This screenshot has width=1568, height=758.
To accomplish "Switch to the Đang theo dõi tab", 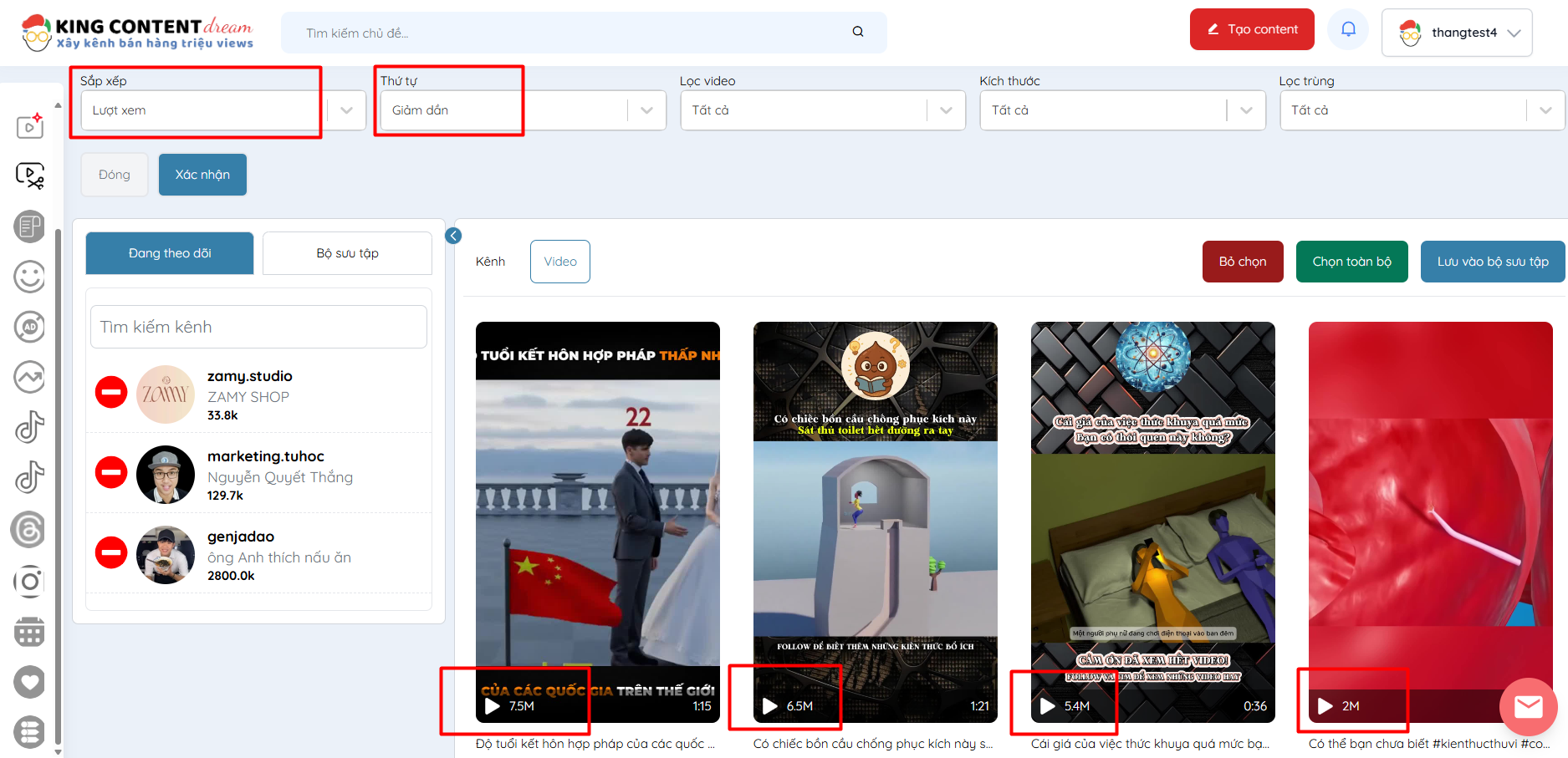I will (170, 253).
